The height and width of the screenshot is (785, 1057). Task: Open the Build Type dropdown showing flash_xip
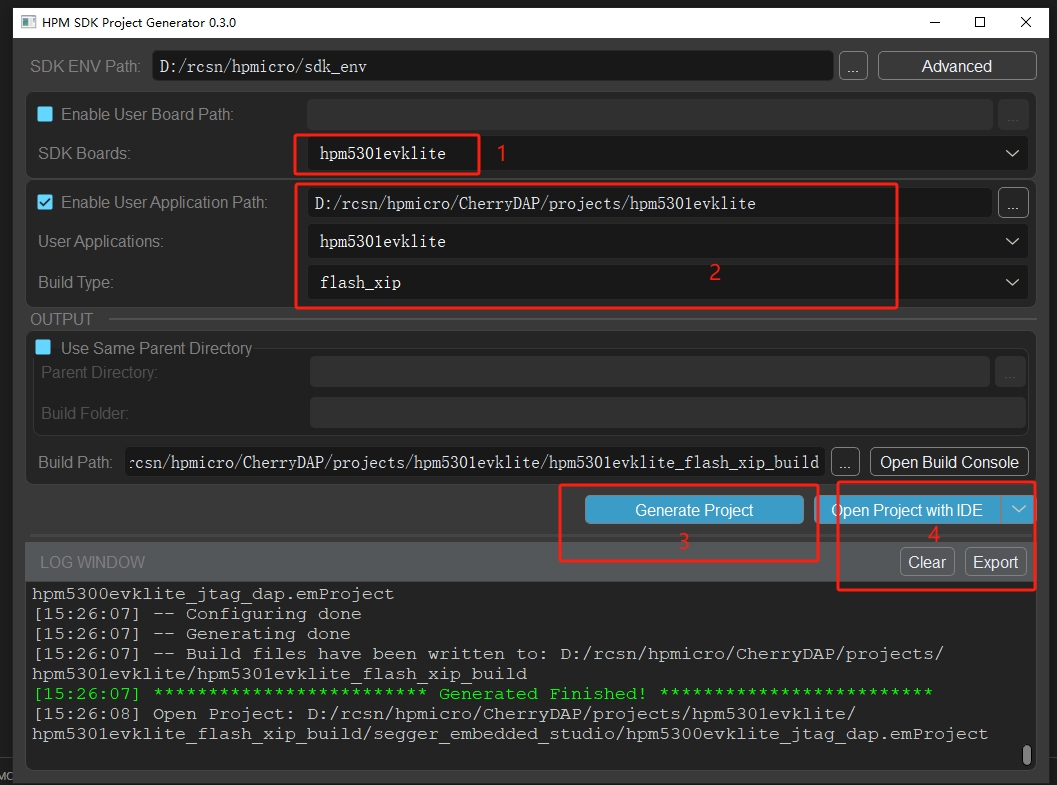point(1011,281)
